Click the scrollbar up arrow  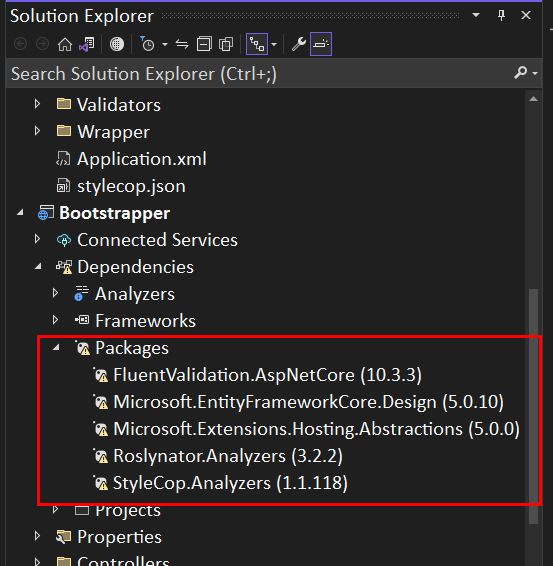click(534, 99)
